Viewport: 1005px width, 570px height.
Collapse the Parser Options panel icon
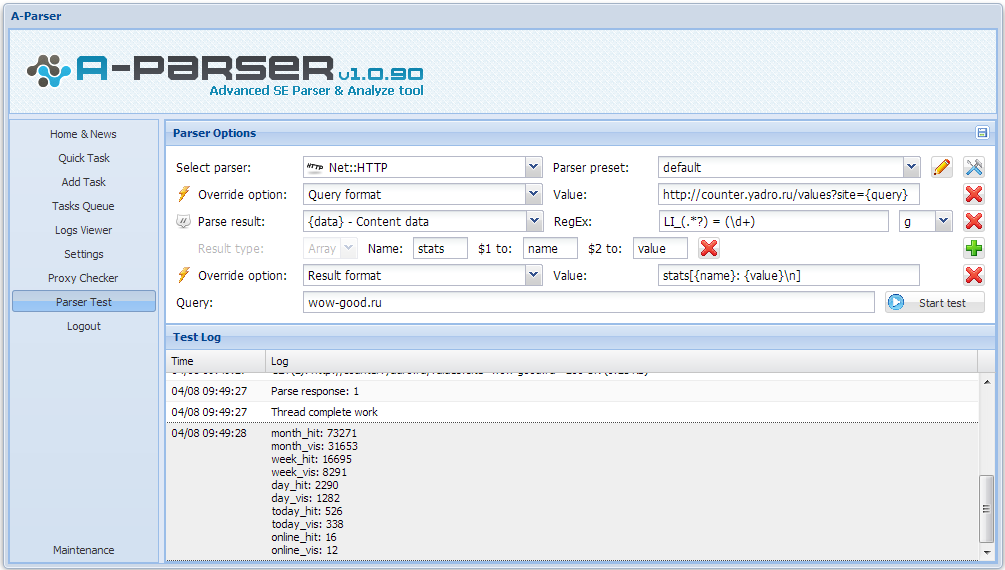click(982, 133)
